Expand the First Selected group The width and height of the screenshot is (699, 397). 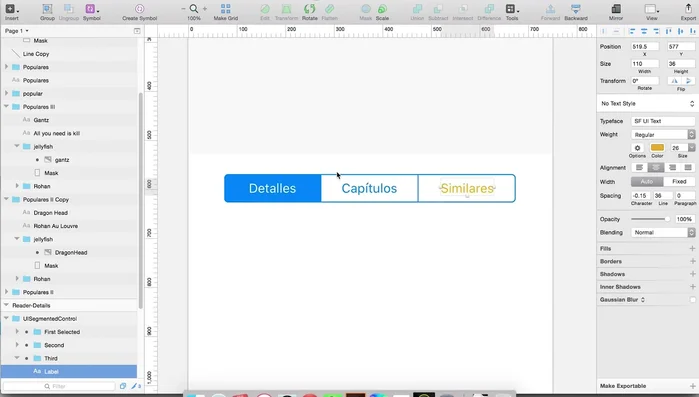pos(17,332)
